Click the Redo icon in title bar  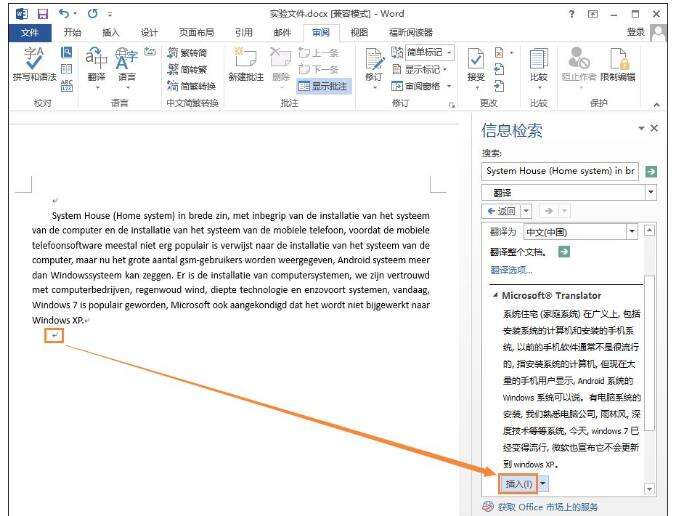(92, 14)
